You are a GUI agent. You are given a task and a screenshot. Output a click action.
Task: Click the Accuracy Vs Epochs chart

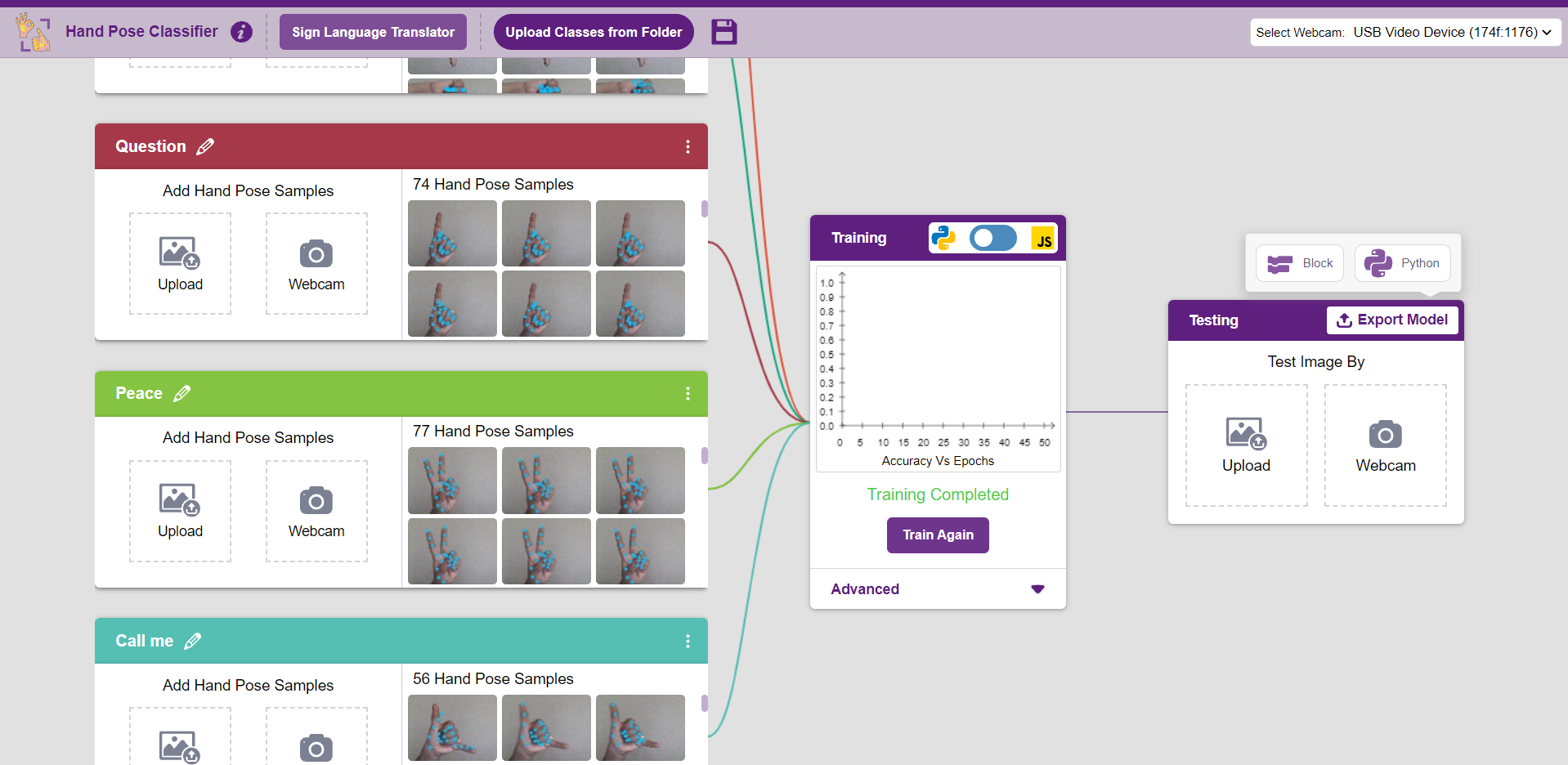938,369
